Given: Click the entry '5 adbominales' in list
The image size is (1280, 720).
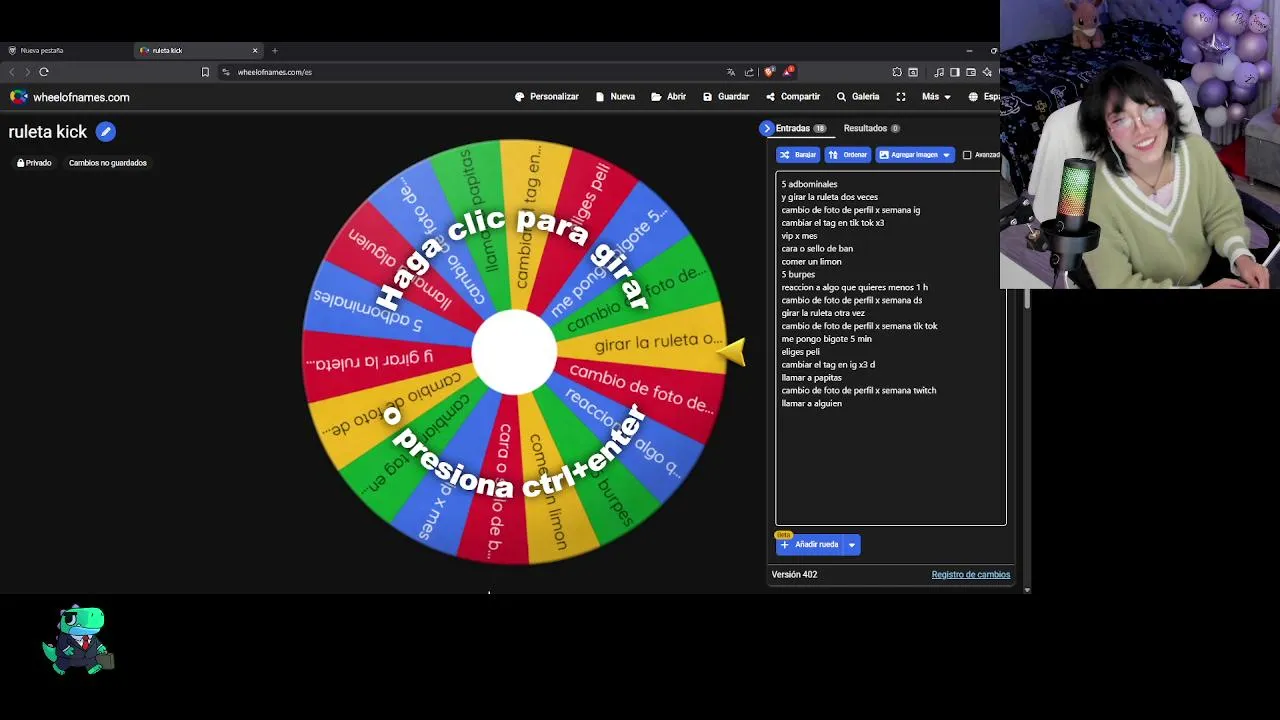Looking at the screenshot, I should pos(809,184).
